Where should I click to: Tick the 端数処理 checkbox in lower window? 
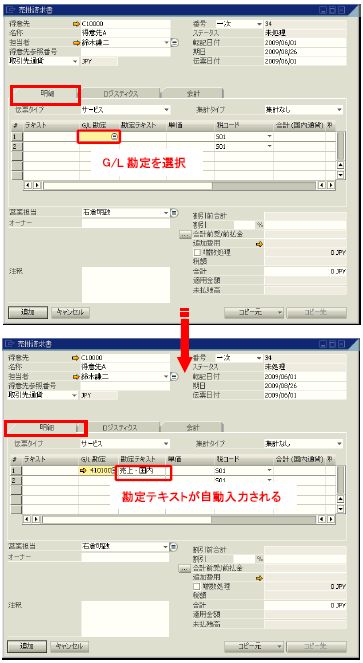pos(196,587)
